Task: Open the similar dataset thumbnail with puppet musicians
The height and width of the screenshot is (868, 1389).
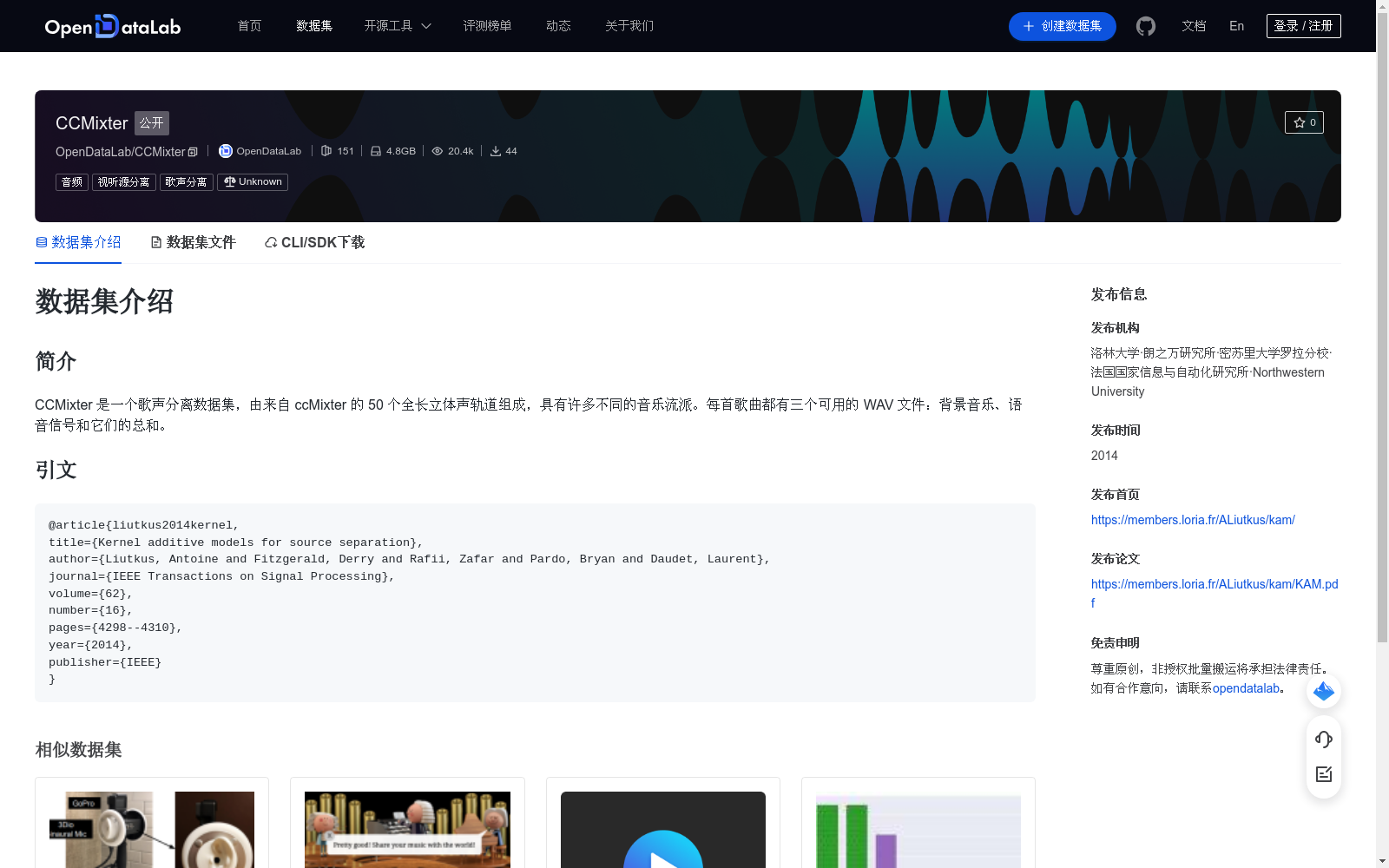Action: tap(407, 829)
